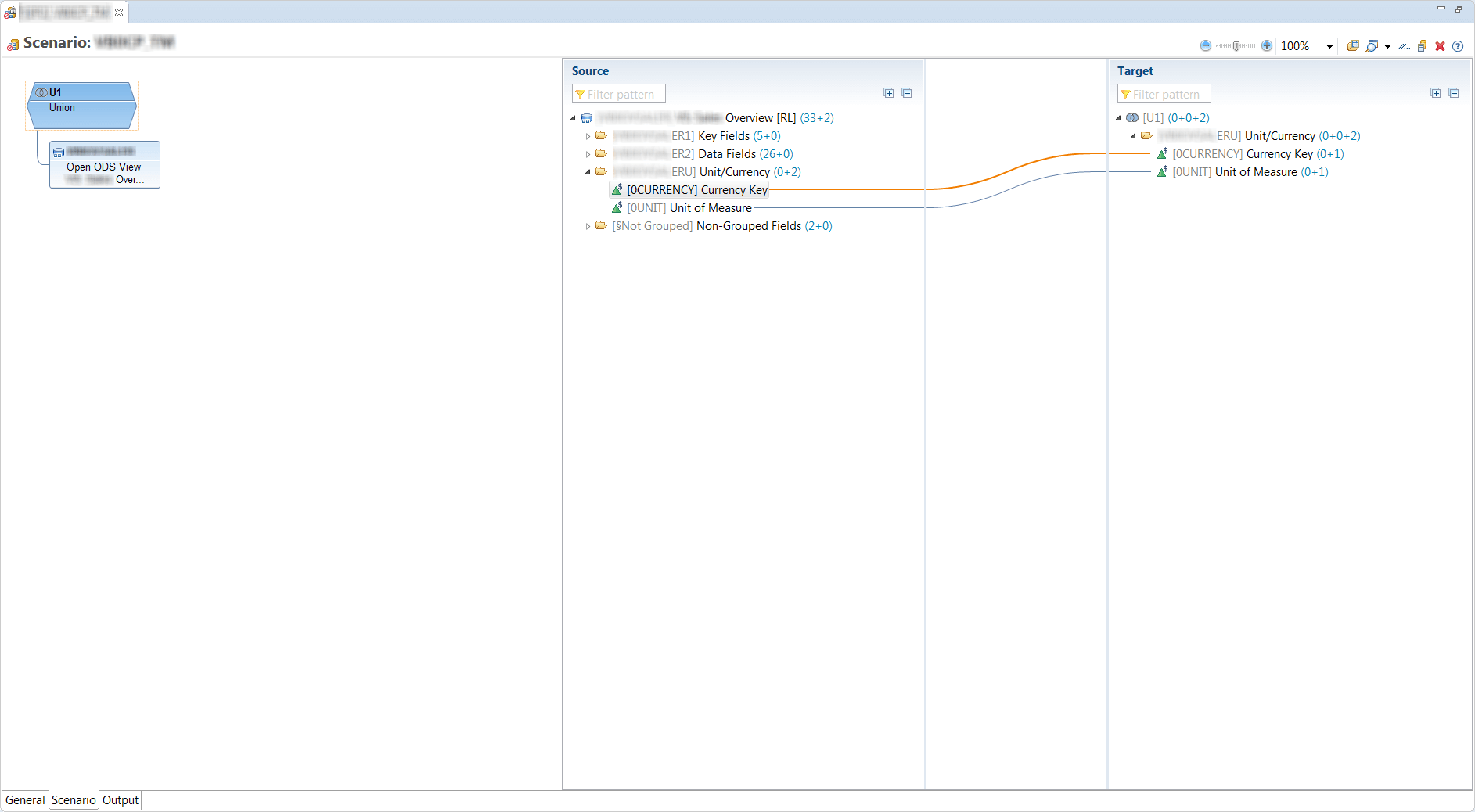Zoom out using the minus magnifier icon

[x=1206, y=45]
